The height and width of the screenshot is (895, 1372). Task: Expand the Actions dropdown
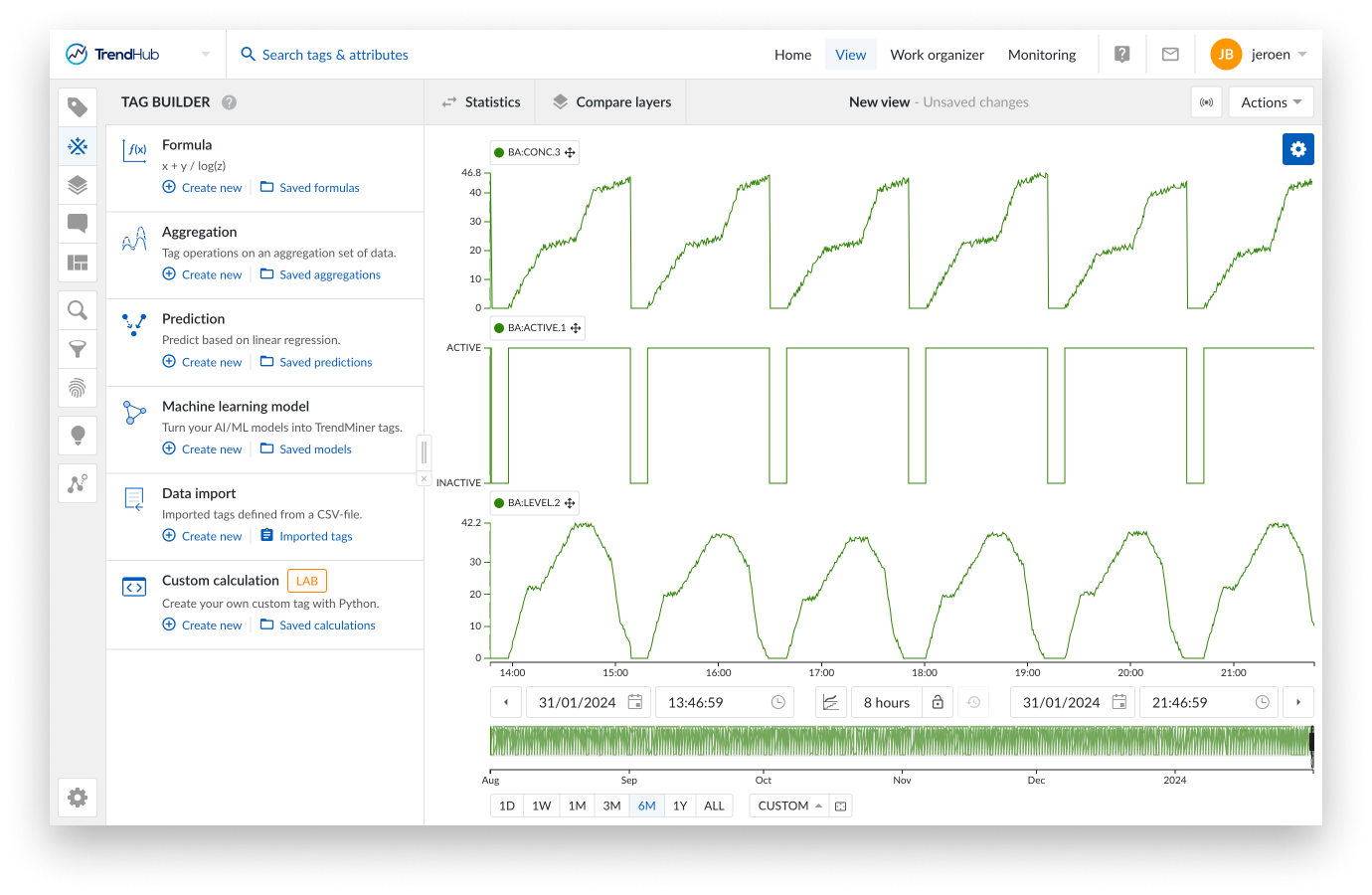click(1271, 102)
